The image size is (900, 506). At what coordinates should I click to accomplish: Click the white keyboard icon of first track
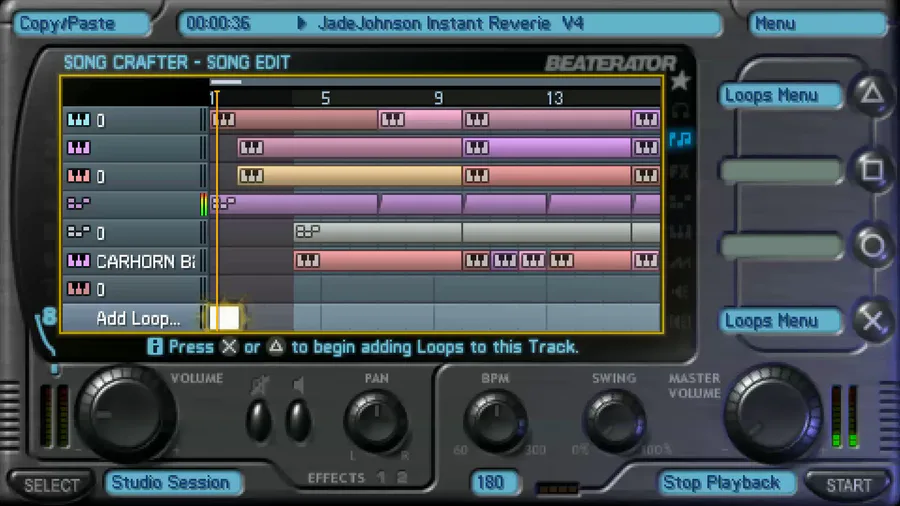tap(79, 119)
